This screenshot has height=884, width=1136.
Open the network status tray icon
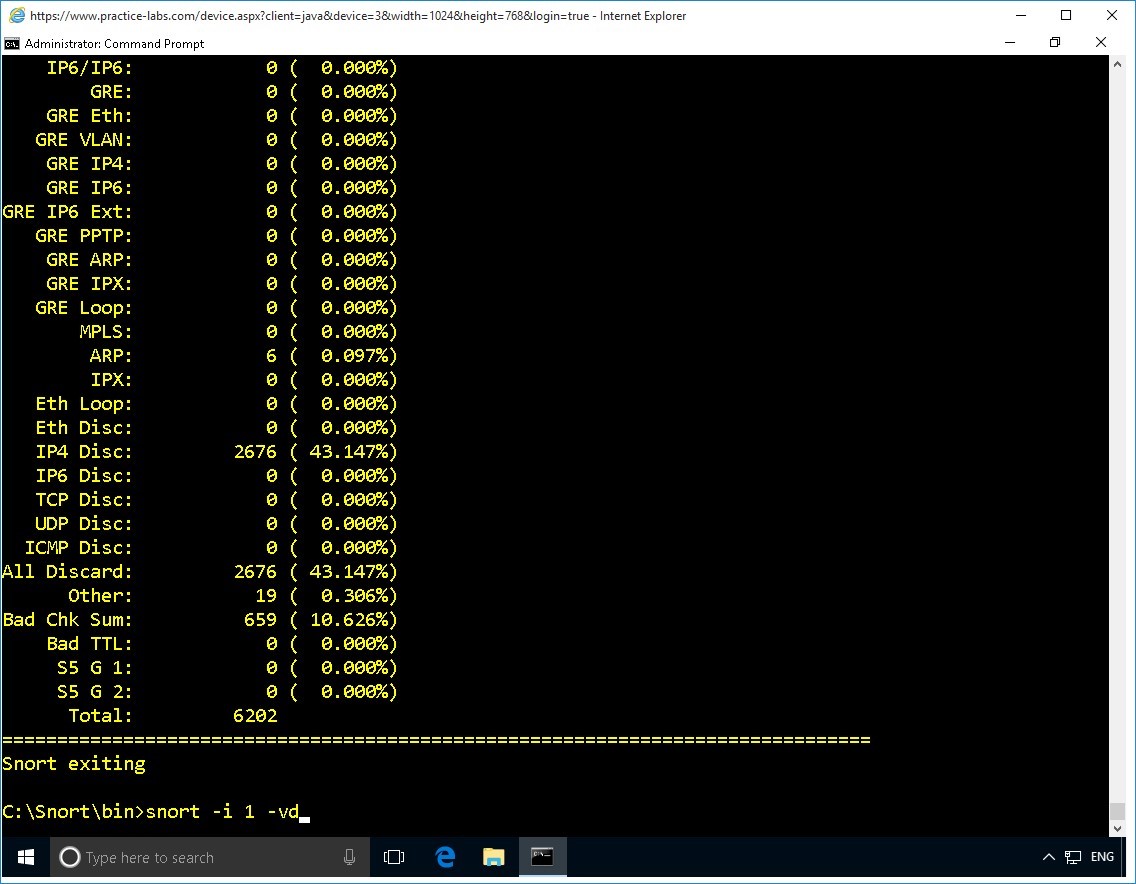pyautogui.click(x=1074, y=857)
